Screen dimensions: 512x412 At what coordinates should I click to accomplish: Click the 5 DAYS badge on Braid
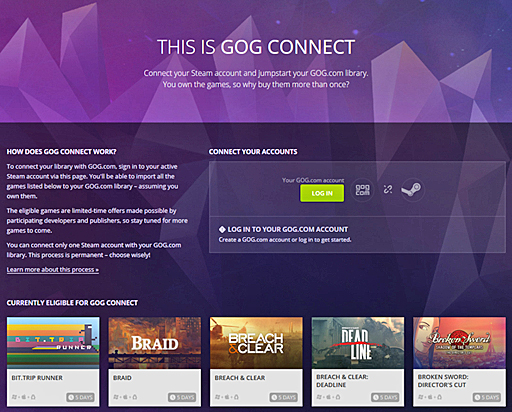point(182,397)
